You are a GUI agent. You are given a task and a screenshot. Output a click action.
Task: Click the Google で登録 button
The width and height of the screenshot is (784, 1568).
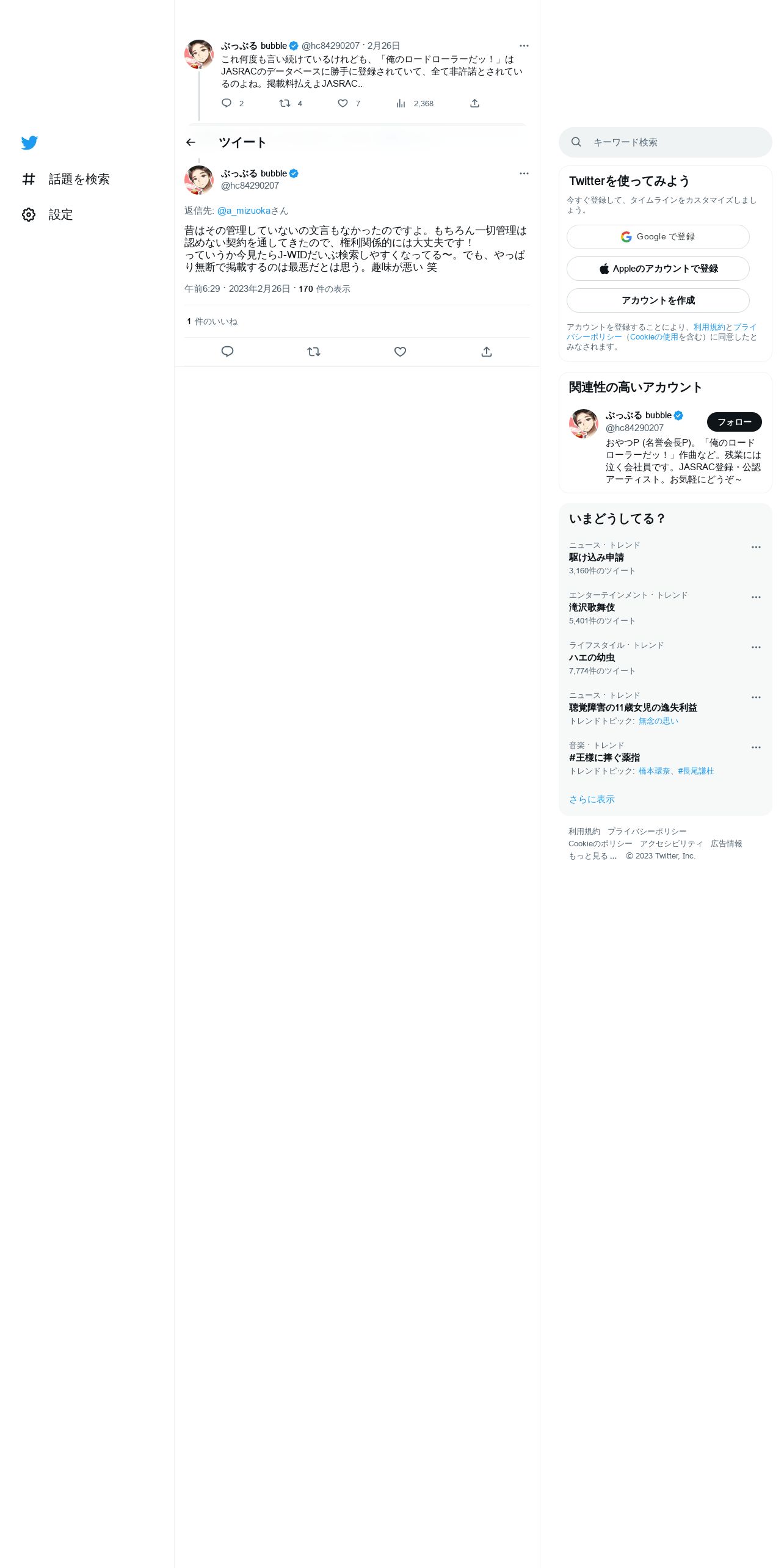pos(658,237)
